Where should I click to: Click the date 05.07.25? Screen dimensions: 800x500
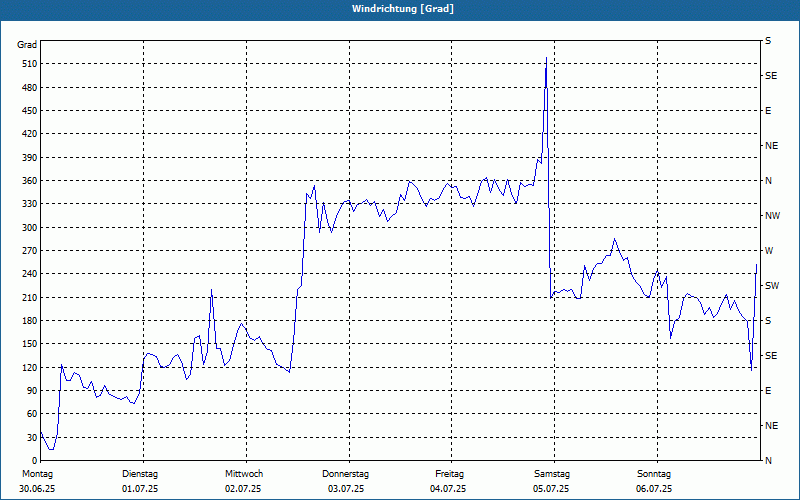tap(551, 489)
